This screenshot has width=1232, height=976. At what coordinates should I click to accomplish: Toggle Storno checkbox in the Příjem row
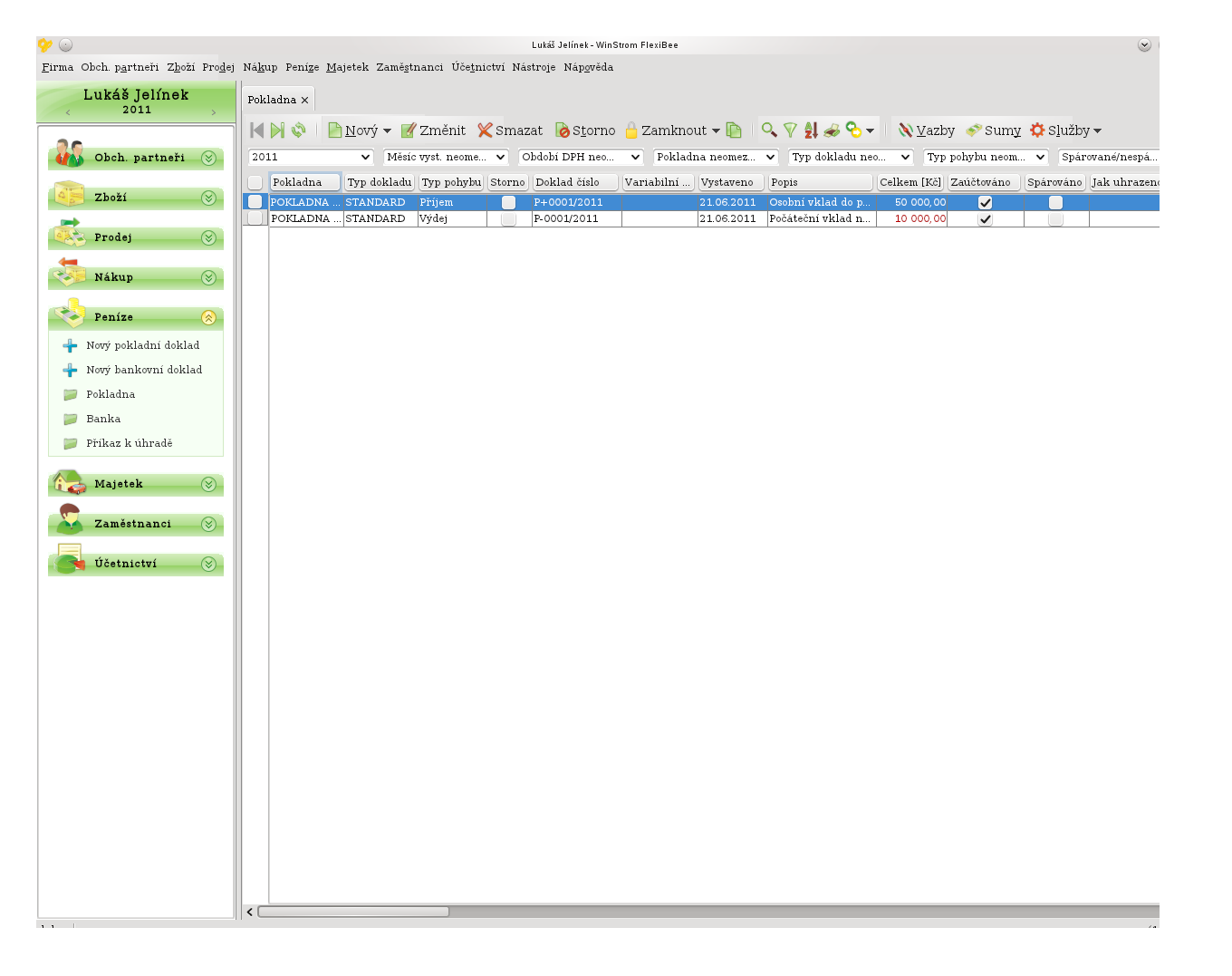[x=508, y=202]
